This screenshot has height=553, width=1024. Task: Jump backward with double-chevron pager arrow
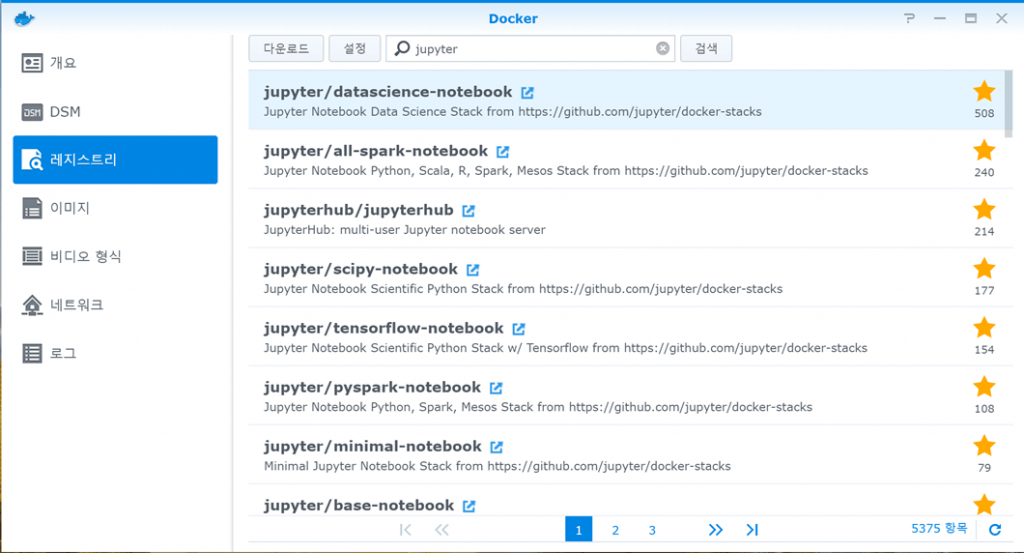[442, 529]
